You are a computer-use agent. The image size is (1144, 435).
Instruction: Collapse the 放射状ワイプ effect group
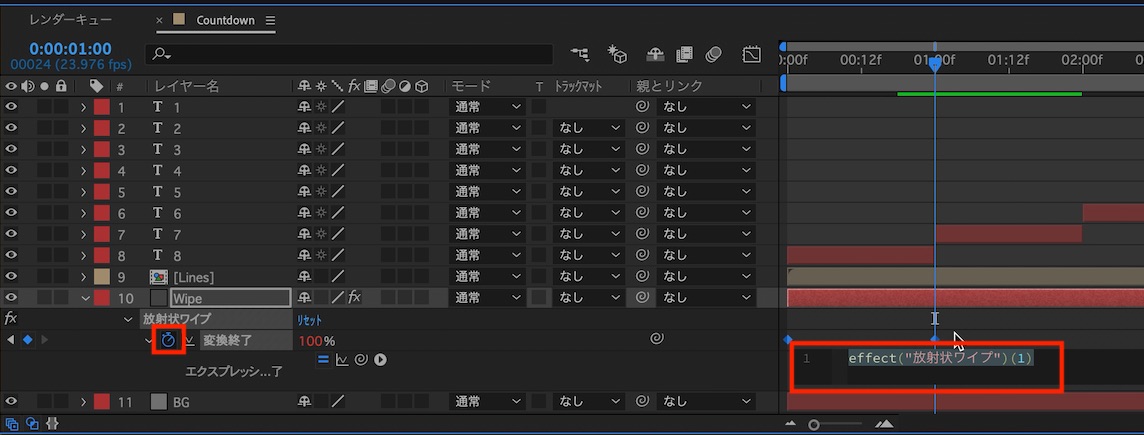[x=128, y=320]
